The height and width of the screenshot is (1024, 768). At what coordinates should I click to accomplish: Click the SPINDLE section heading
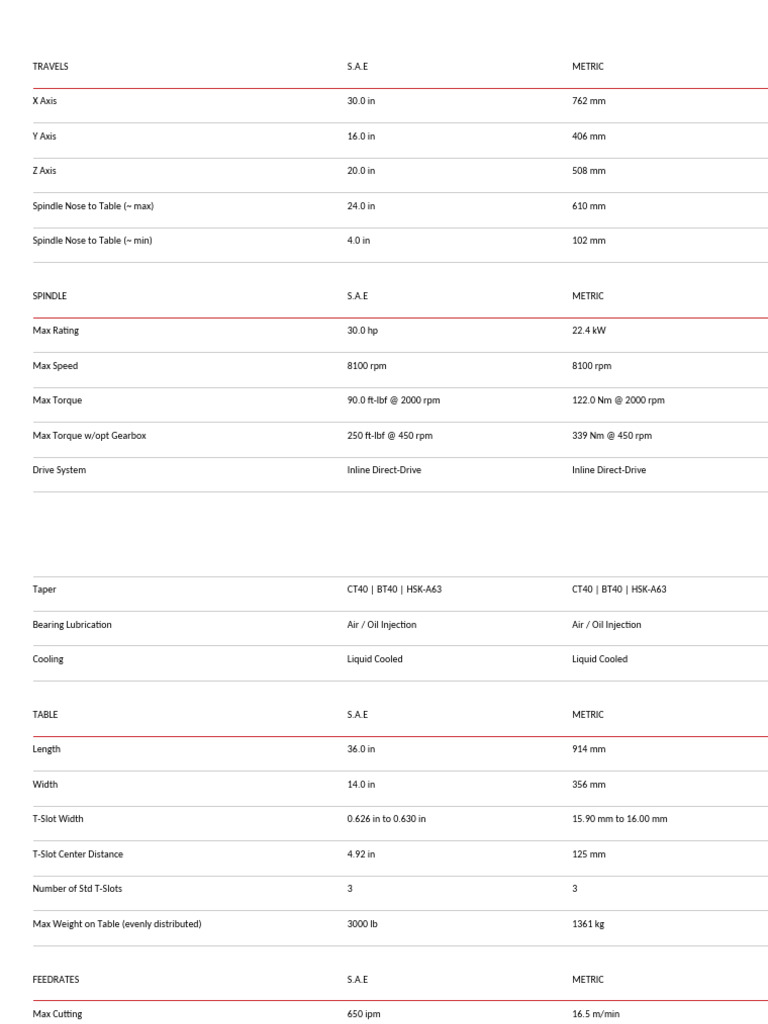[49, 296]
